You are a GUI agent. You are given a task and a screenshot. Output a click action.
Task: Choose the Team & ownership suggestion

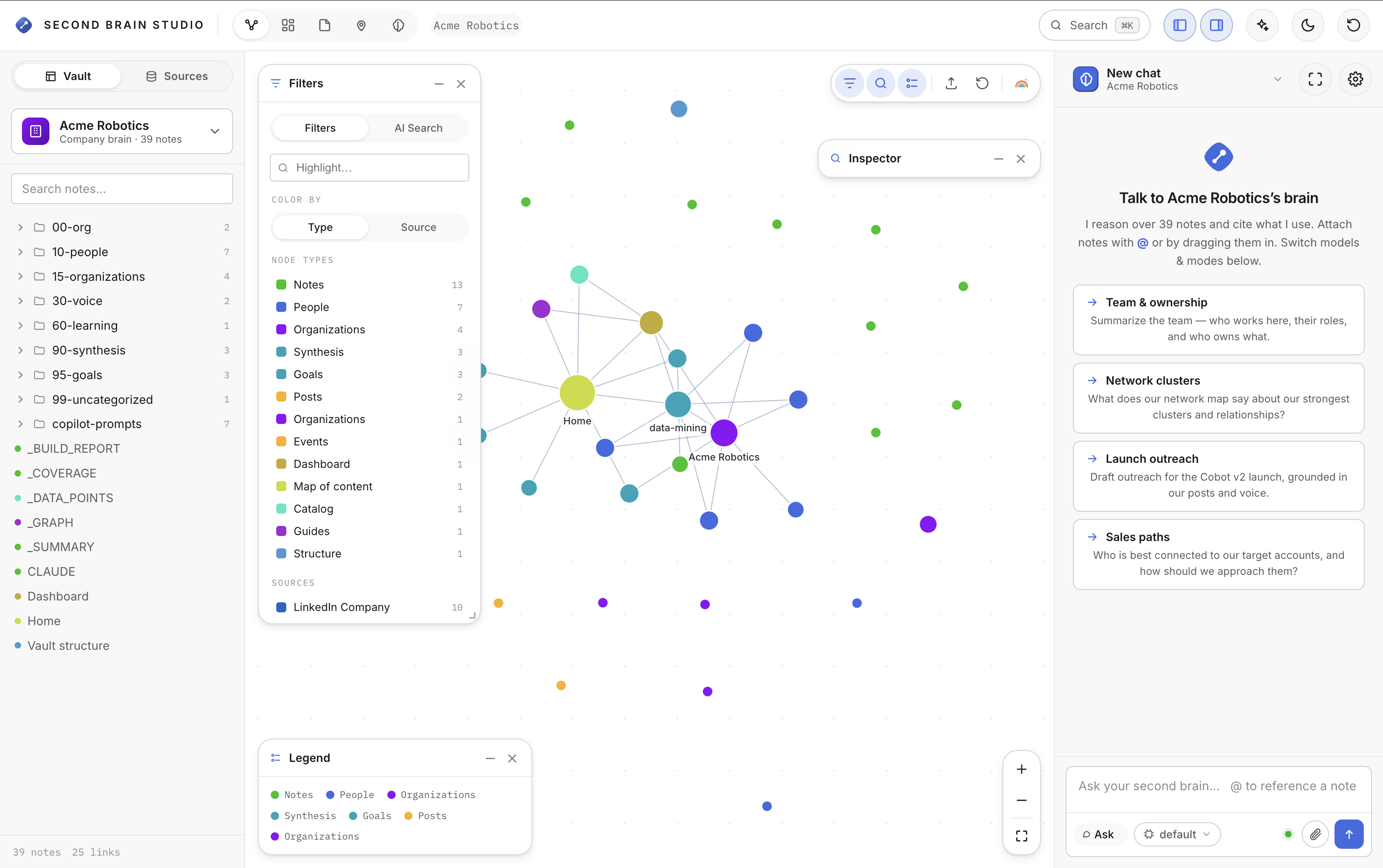(1218, 320)
